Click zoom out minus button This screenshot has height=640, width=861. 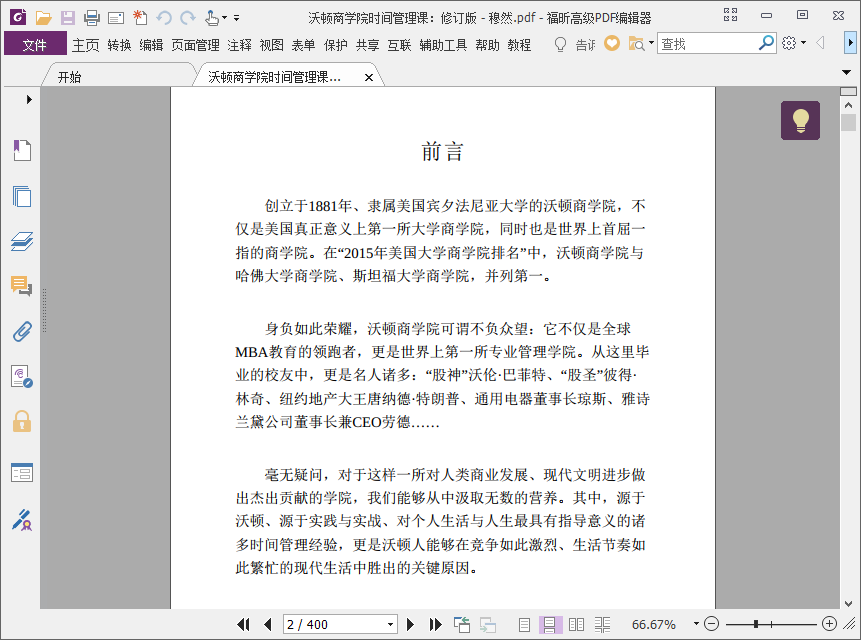(711, 624)
